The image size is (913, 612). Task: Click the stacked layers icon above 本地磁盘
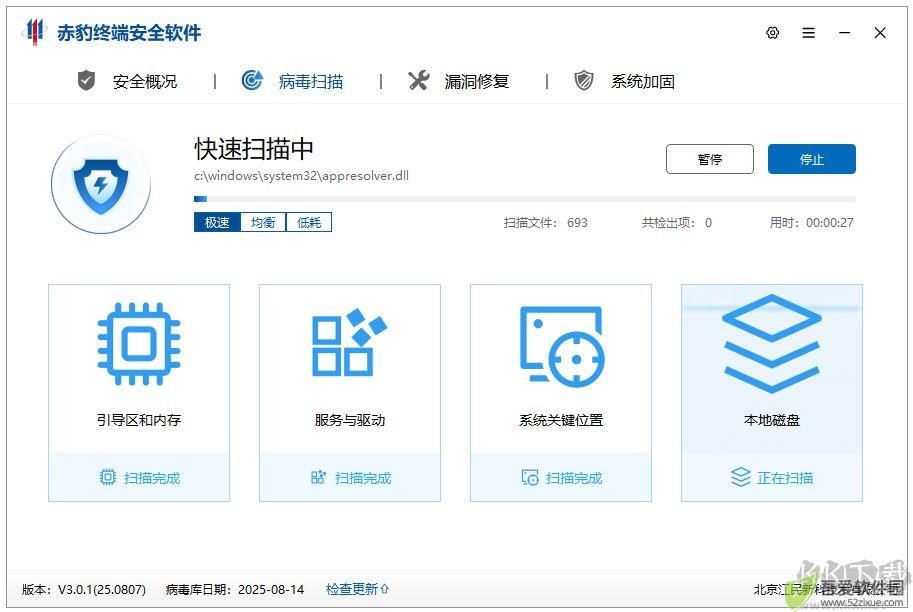tap(772, 344)
